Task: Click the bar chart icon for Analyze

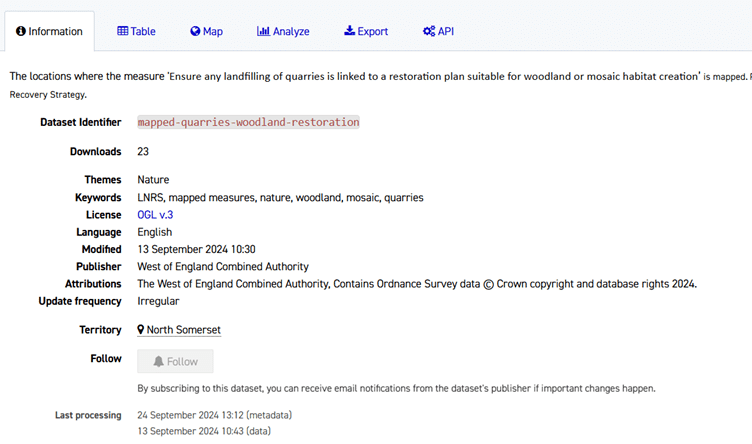Action: point(263,31)
